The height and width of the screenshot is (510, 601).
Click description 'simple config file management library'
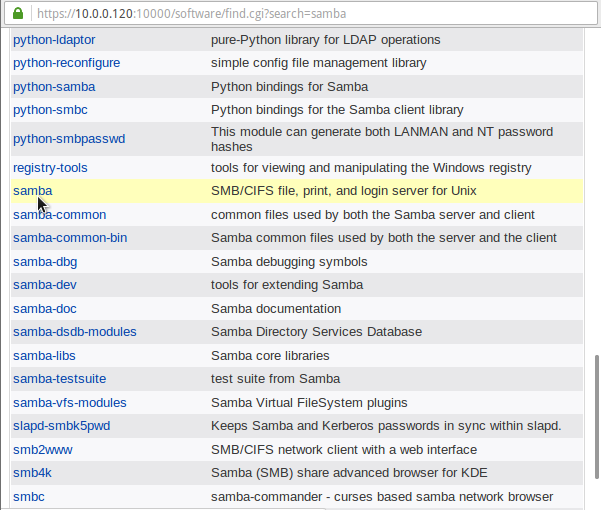[x=319, y=63]
